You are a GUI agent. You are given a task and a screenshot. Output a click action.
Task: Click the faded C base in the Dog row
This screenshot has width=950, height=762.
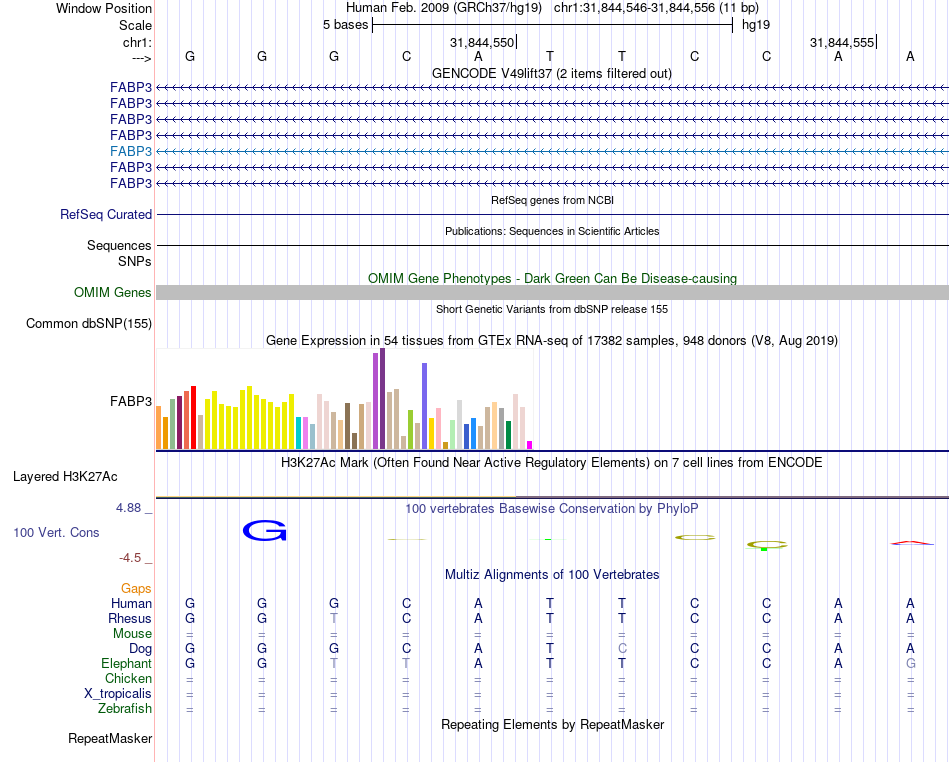tap(622, 649)
